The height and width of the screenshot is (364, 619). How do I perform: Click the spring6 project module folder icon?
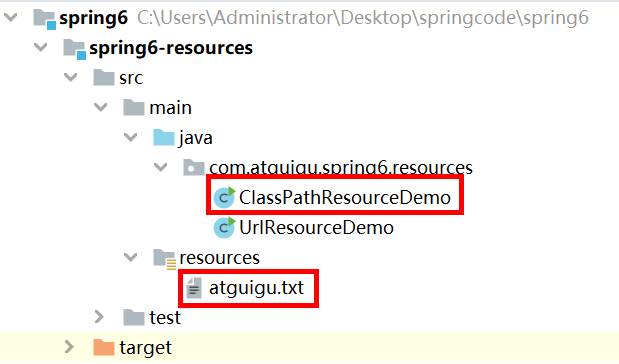[44, 19]
